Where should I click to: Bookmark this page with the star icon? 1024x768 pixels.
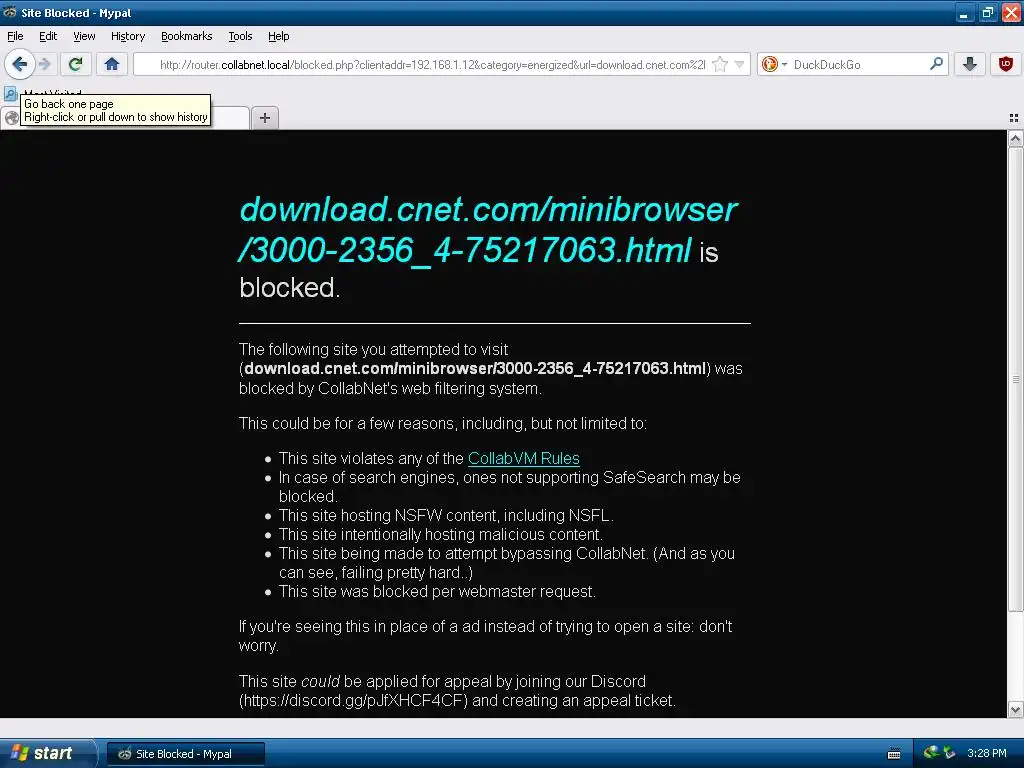click(x=720, y=64)
